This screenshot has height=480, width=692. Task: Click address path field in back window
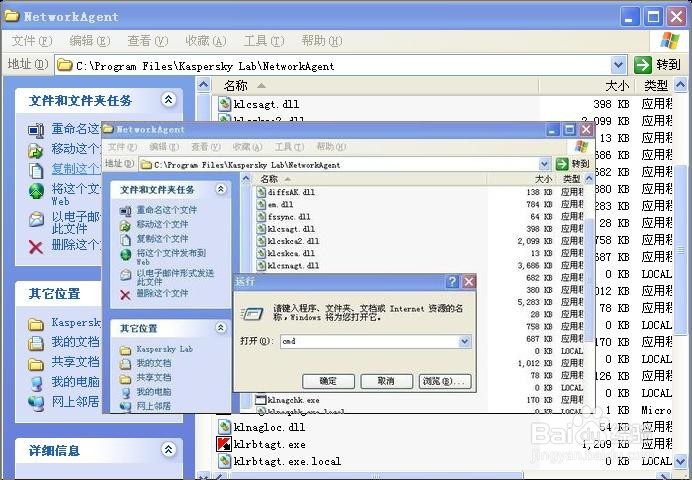(334, 65)
